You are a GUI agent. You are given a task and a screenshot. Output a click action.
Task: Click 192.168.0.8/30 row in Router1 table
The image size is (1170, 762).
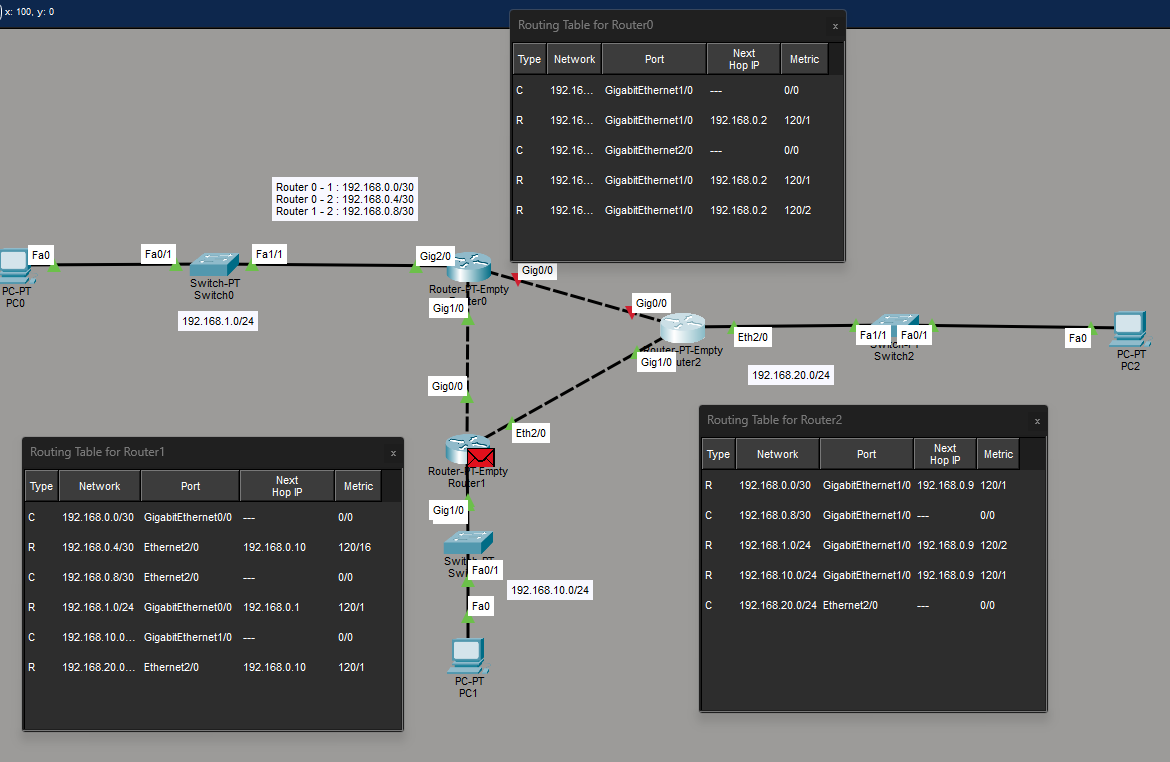click(205, 577)
